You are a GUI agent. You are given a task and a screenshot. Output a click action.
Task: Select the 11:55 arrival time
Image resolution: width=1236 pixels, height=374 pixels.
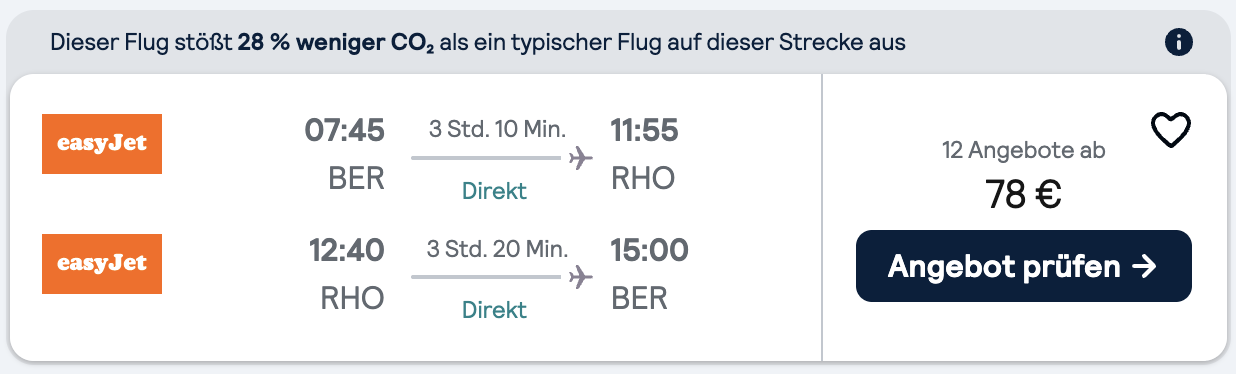[x=645, y=130]
